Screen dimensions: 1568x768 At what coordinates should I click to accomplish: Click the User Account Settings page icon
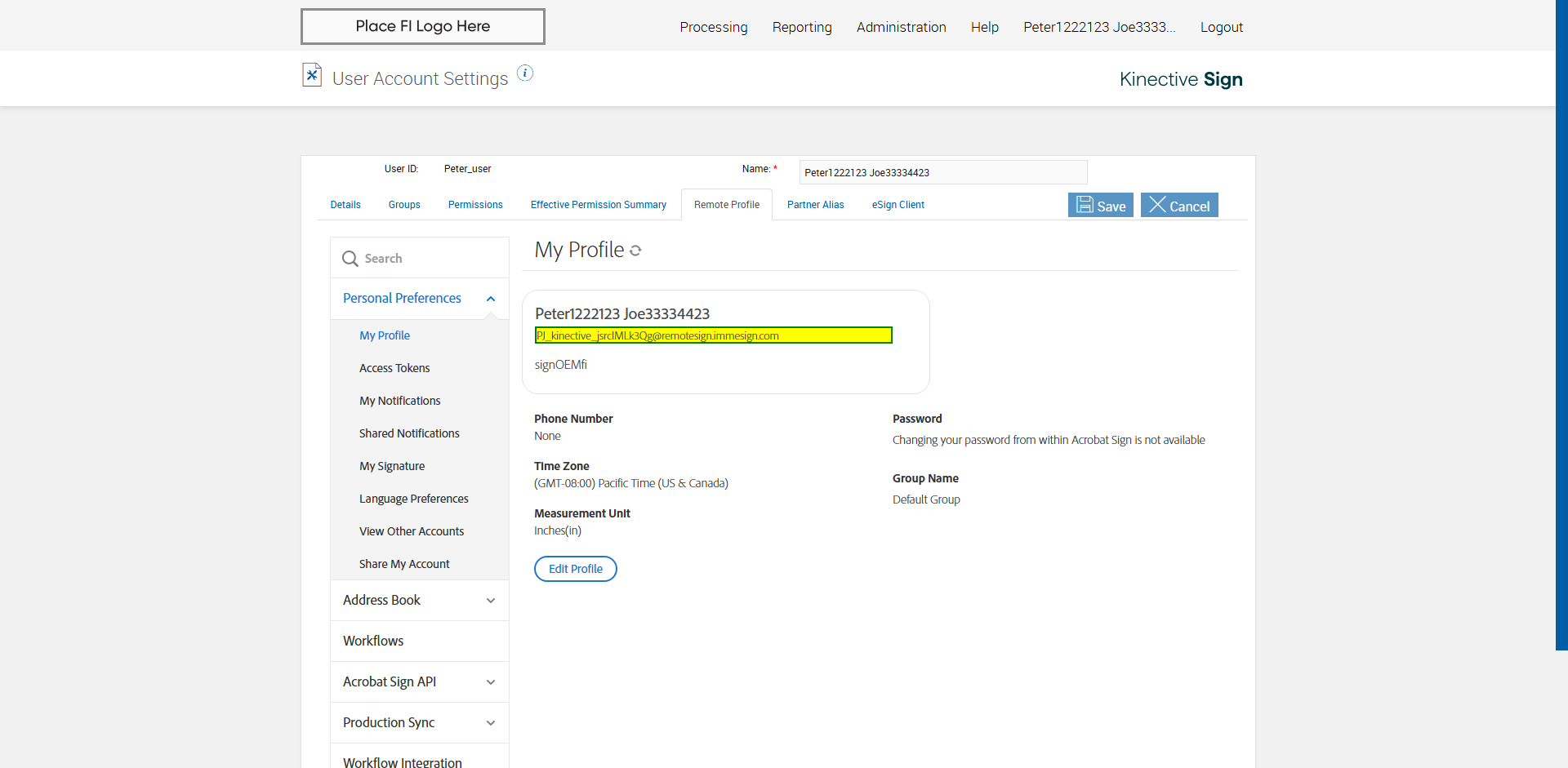312,75
